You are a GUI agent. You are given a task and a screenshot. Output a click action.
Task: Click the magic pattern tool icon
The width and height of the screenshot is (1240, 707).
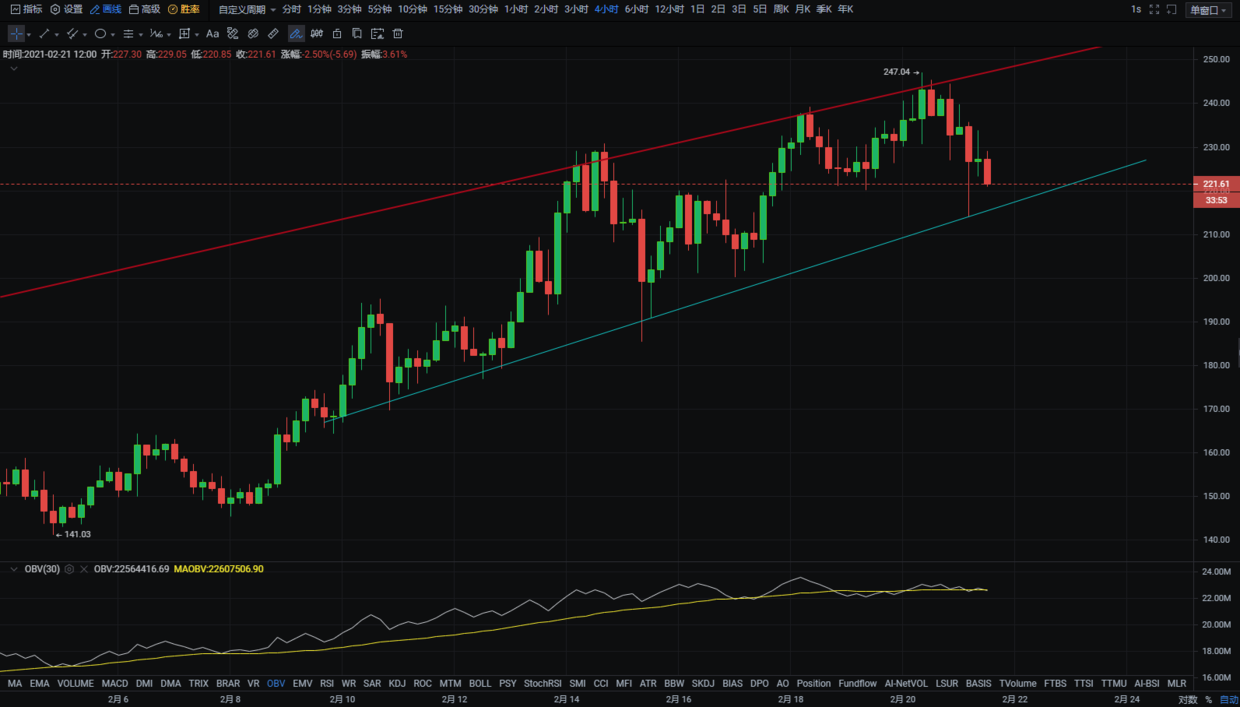point(233,33)
